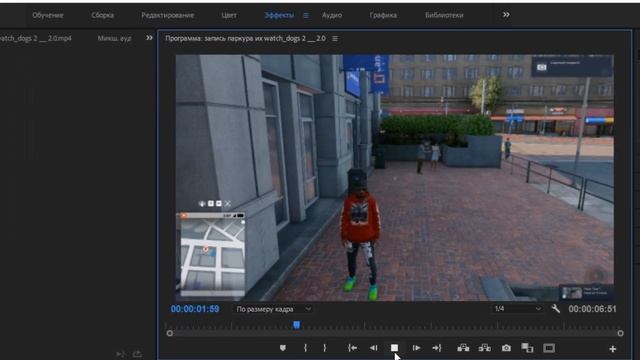Open the Цвет workspace tab
This screenshot has height=360, width=640.
coord(229,15)
